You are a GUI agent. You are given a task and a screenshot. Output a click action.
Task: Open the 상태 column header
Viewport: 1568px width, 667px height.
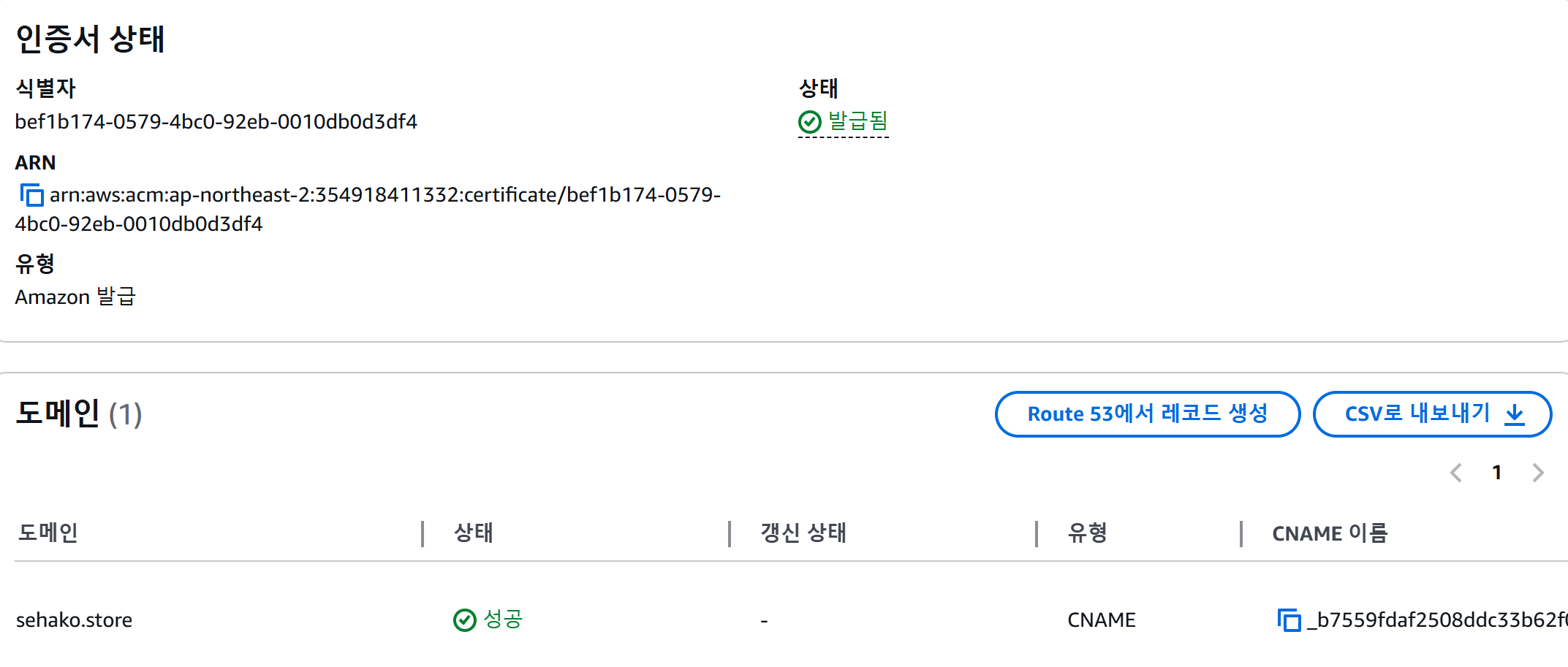coord(473,533)
